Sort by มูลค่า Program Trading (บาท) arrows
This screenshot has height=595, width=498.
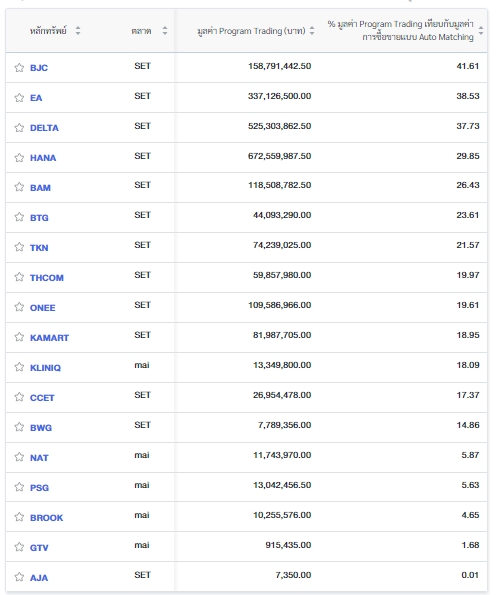coord(312,31)
